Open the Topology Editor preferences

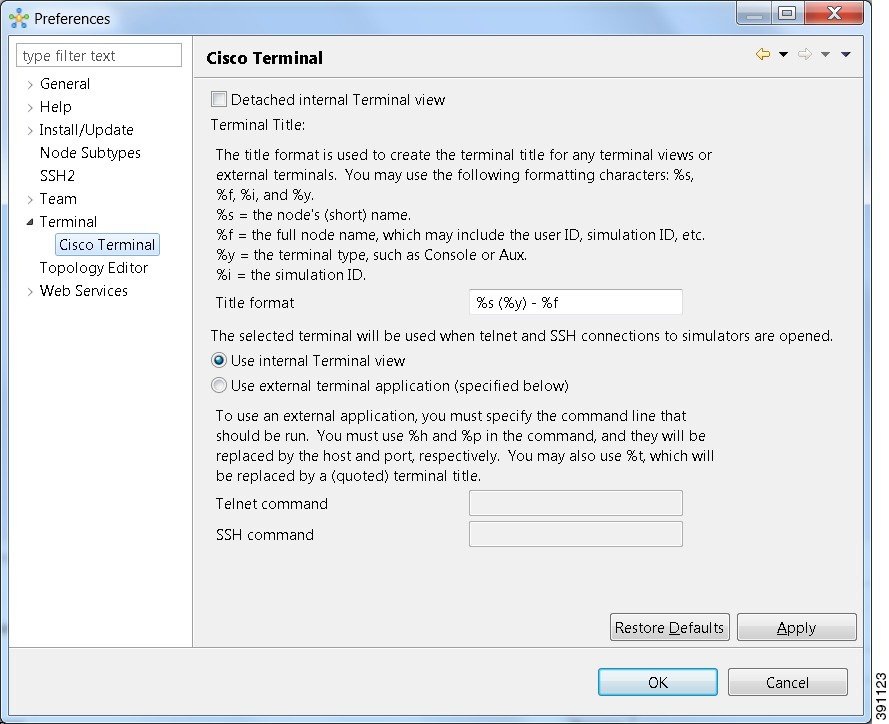click(x=95, y=267)
